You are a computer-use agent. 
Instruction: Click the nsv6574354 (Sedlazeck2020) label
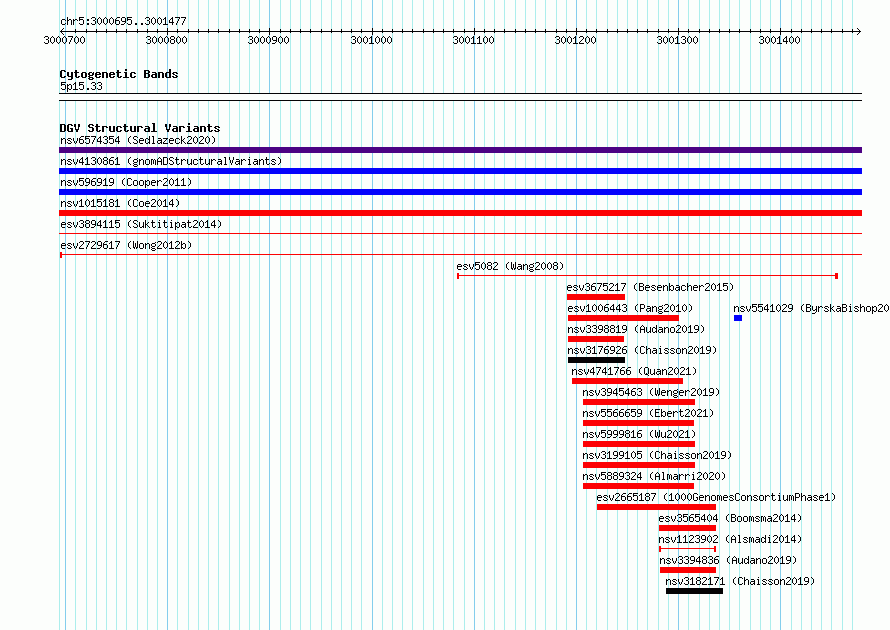pos(138,140)
